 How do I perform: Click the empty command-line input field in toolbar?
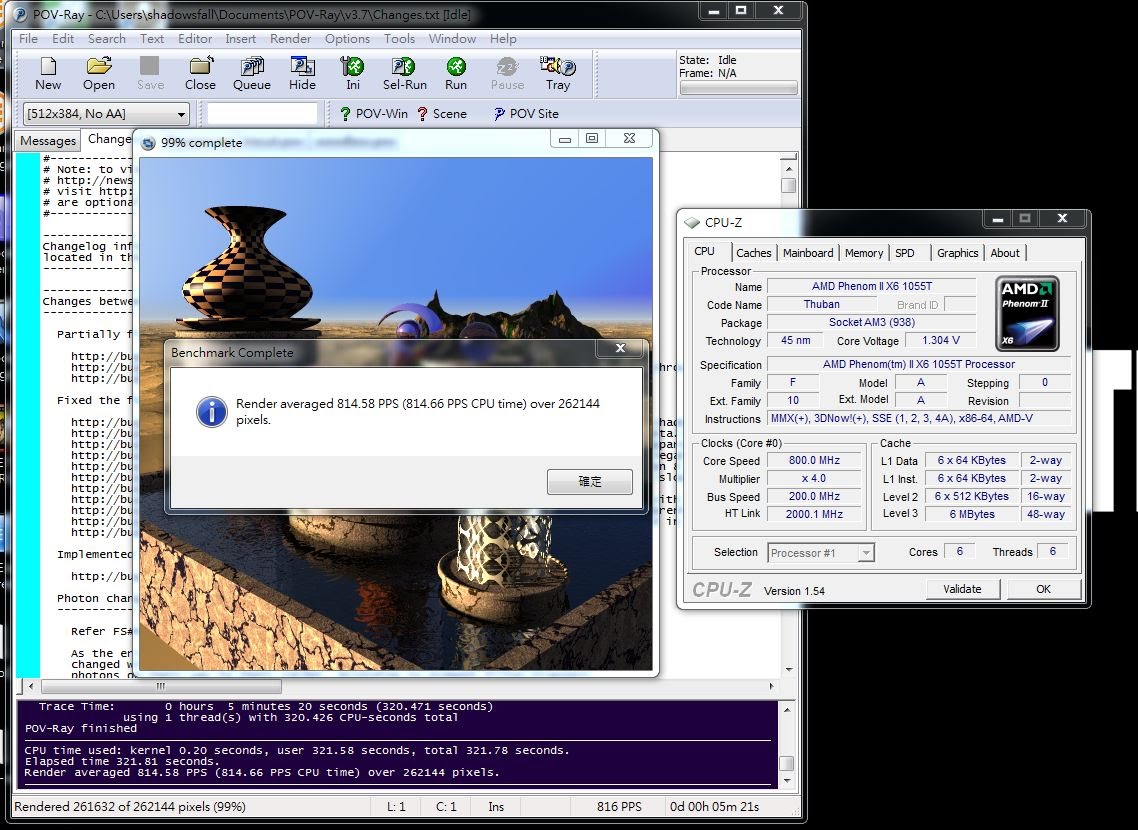click(262, 114)
